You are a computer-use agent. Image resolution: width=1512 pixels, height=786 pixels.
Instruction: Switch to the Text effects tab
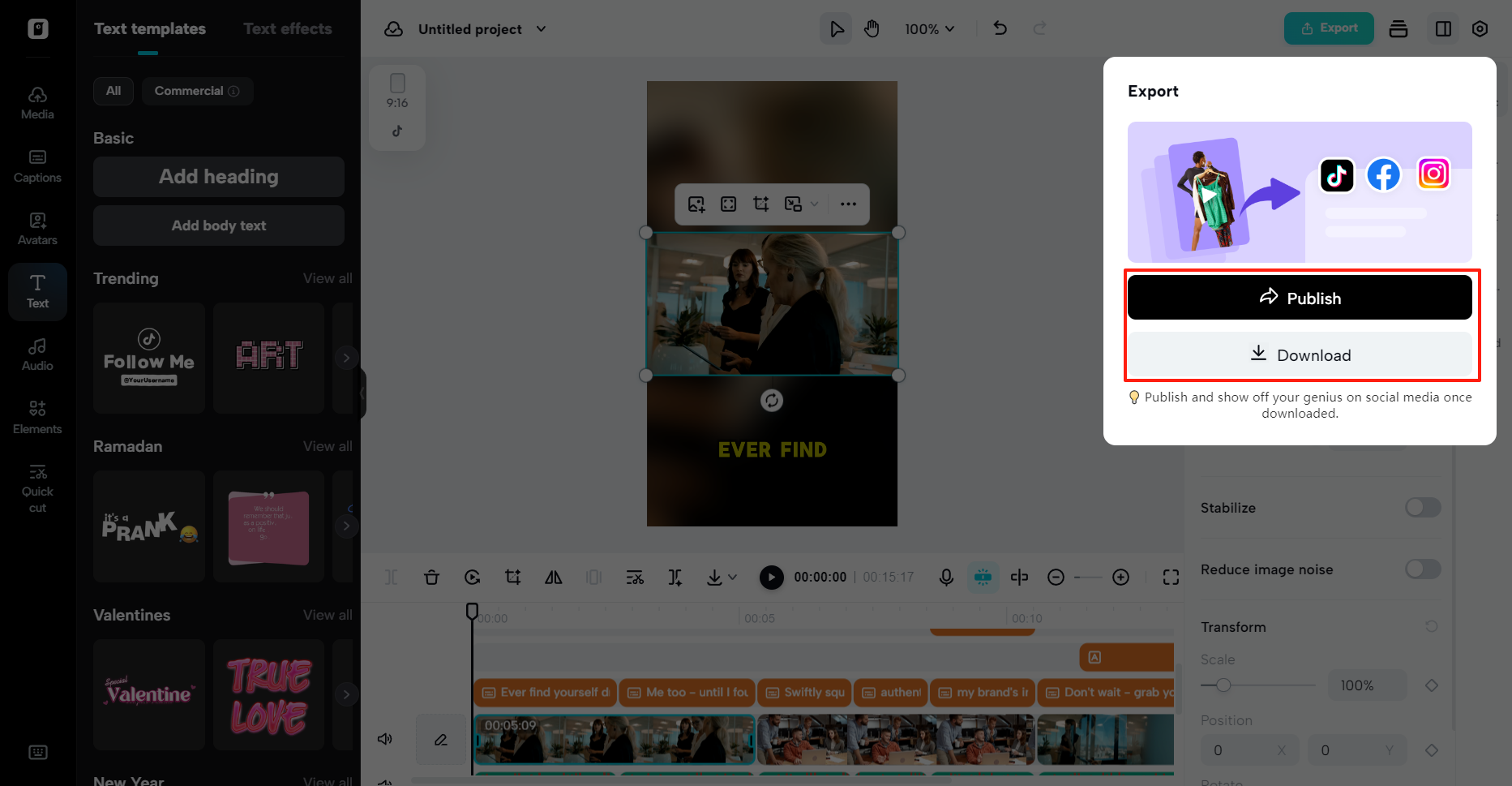tap(288, 28)
